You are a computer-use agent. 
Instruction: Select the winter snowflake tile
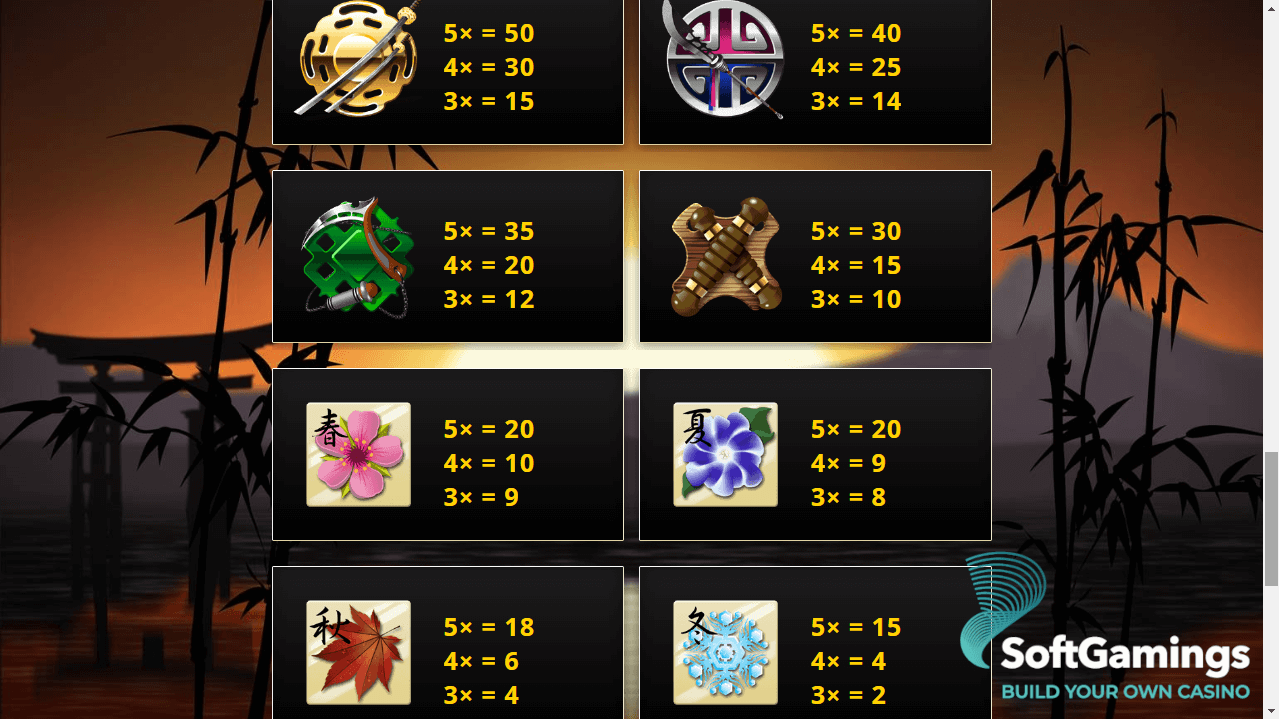click(x=726, y=653)
